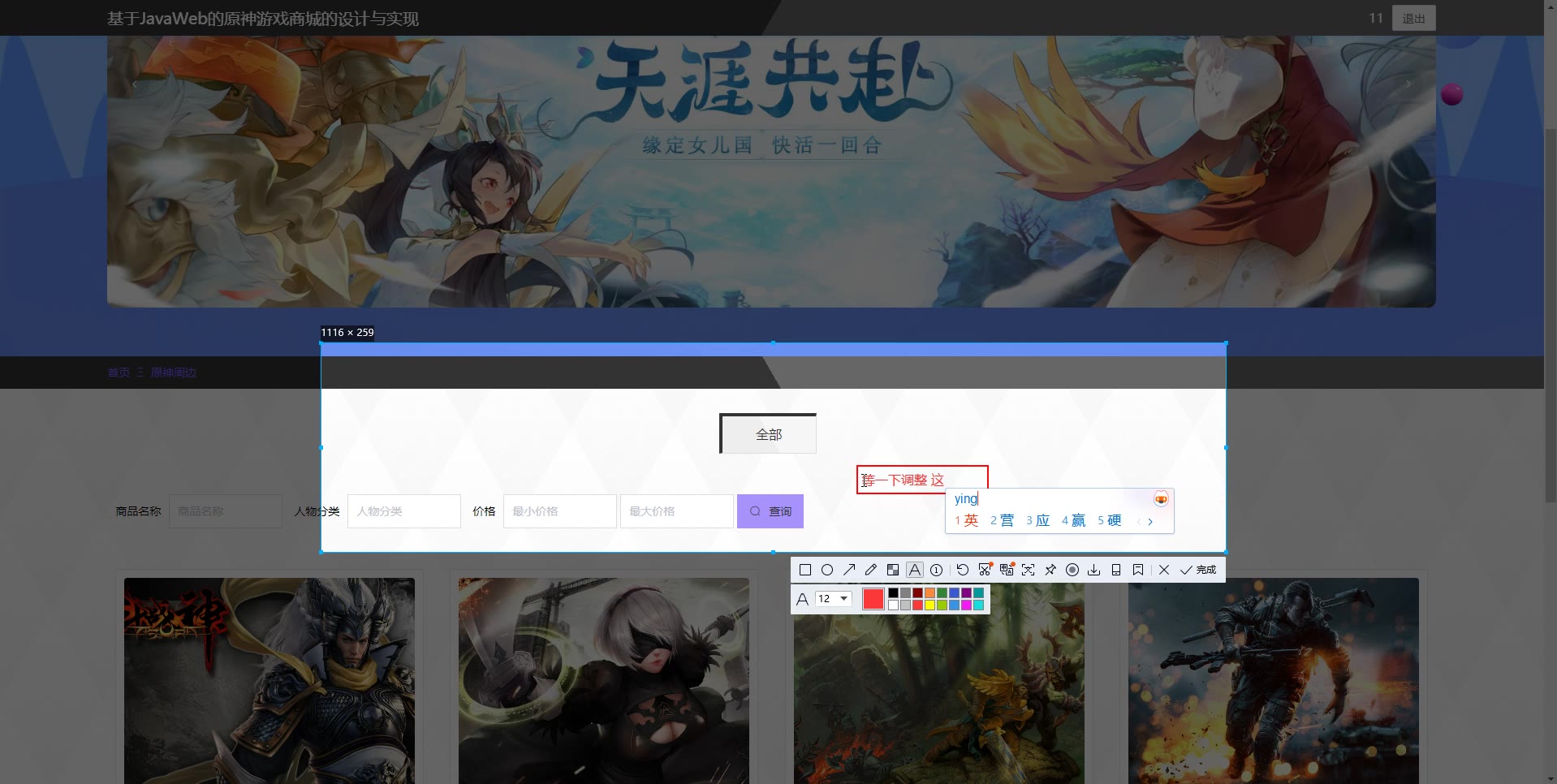
Task: Choose IME candidate 5 硬
Action: tap(1109, 520)
